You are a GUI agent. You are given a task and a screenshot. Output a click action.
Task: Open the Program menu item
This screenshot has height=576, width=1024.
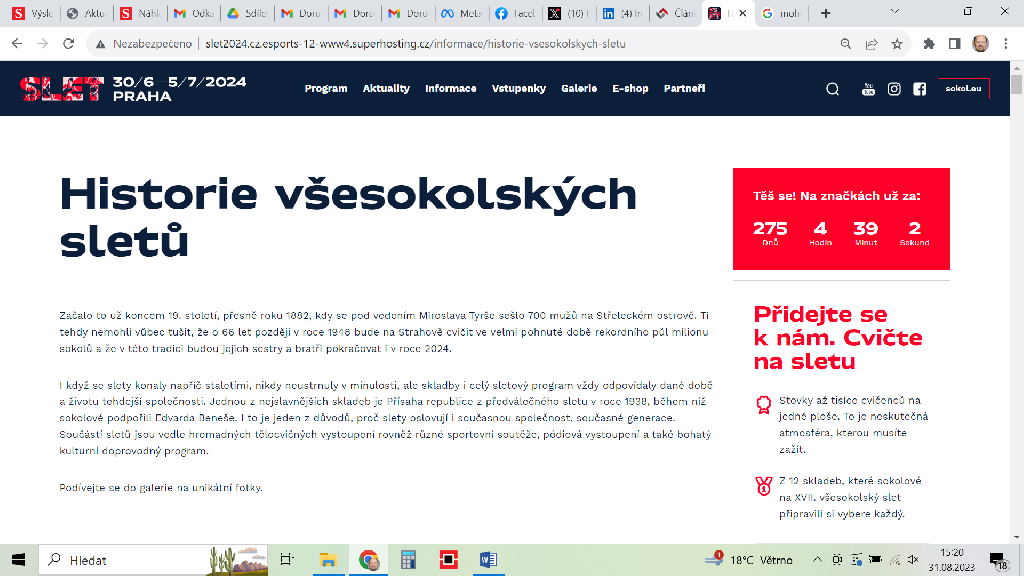tap(326, 89)
